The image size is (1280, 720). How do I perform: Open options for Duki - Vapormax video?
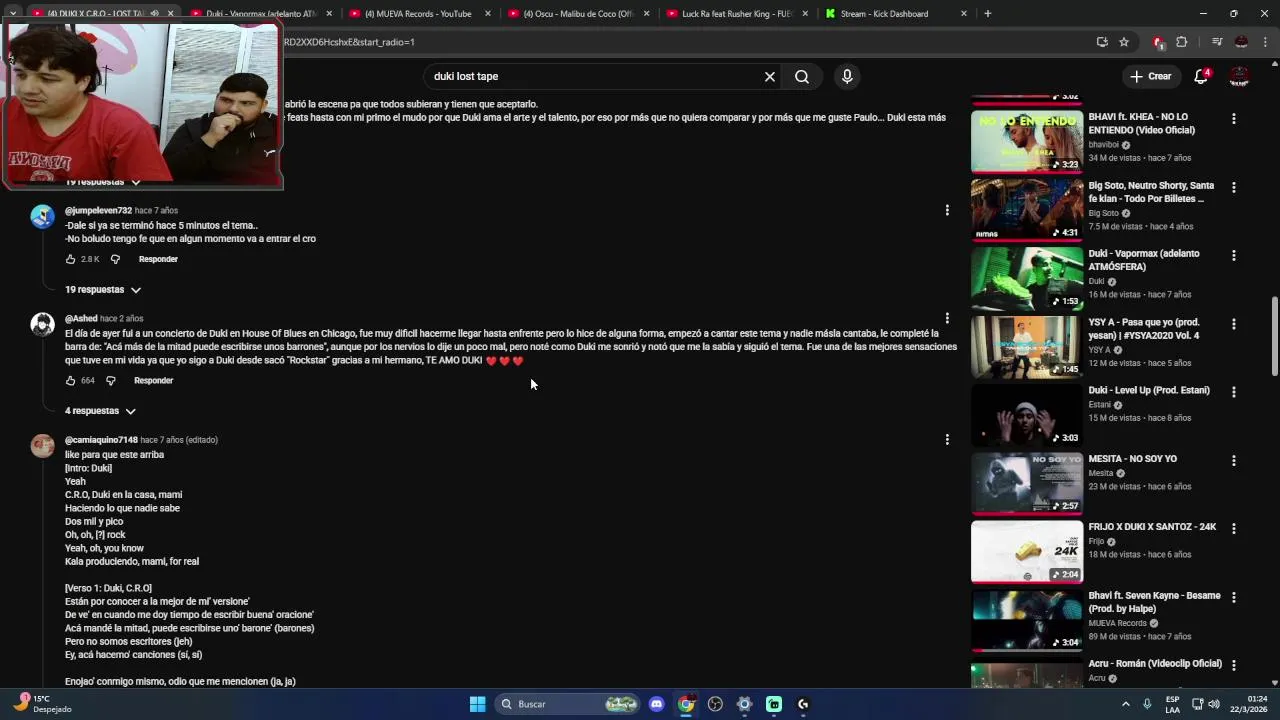pyautogui.click(x=1233, y=255)
